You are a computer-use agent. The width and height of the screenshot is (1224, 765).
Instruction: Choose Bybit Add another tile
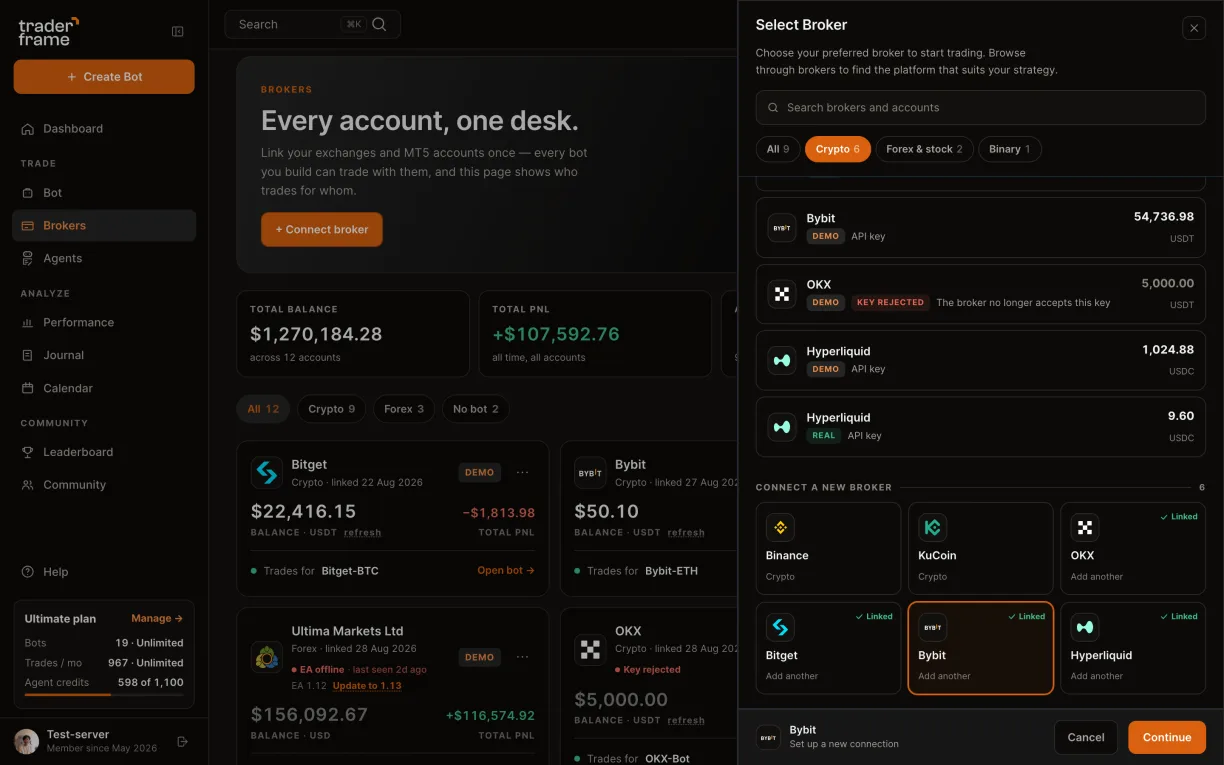(x=980, y=648)
